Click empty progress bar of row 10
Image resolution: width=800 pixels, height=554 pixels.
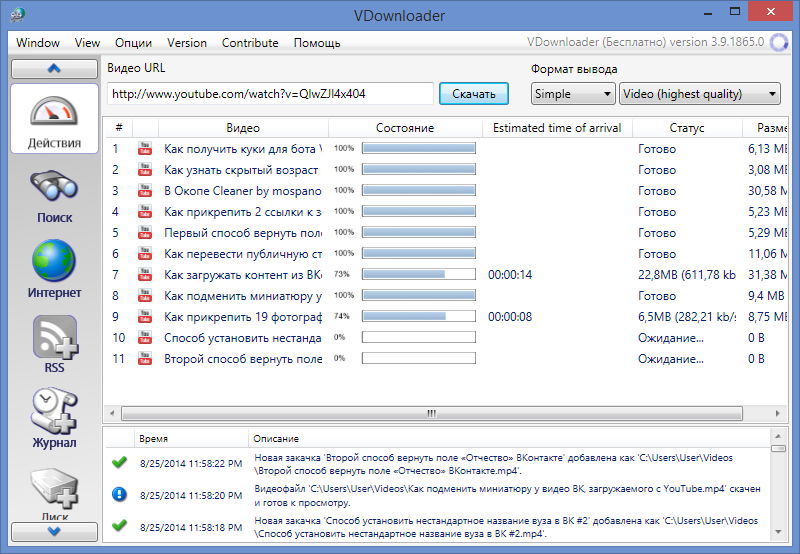(419, 337)
